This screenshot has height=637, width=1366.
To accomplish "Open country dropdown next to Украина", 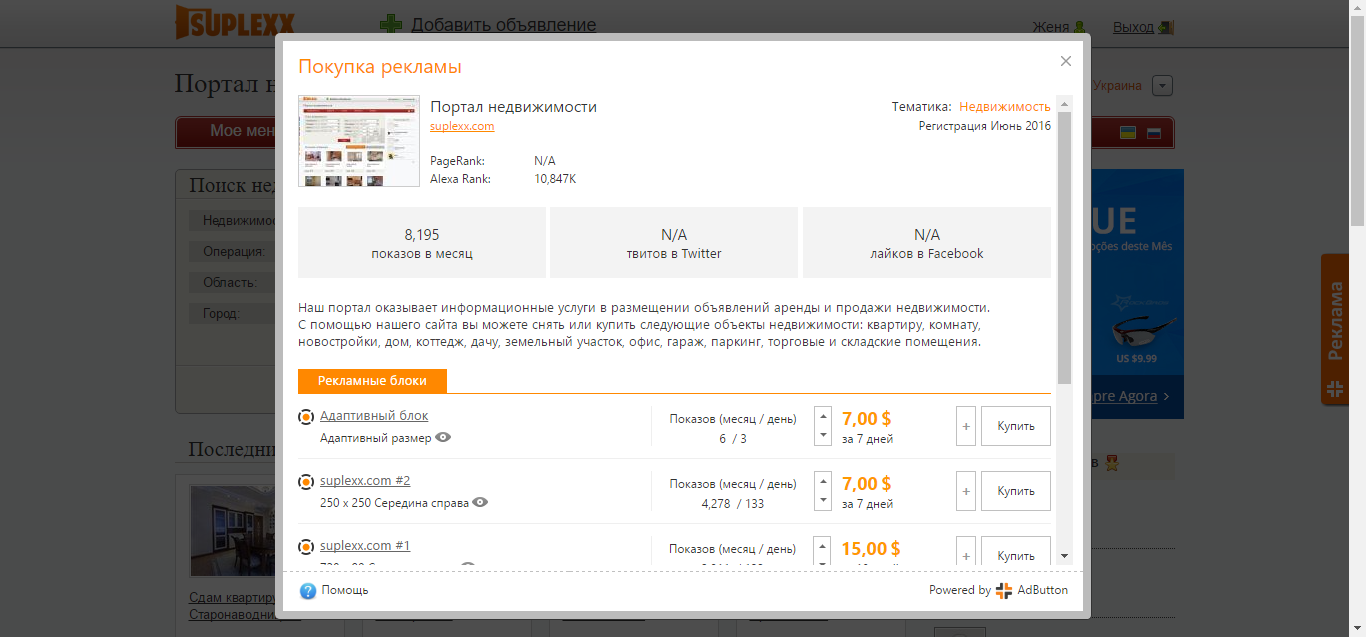I will [x=1162, y=86].
